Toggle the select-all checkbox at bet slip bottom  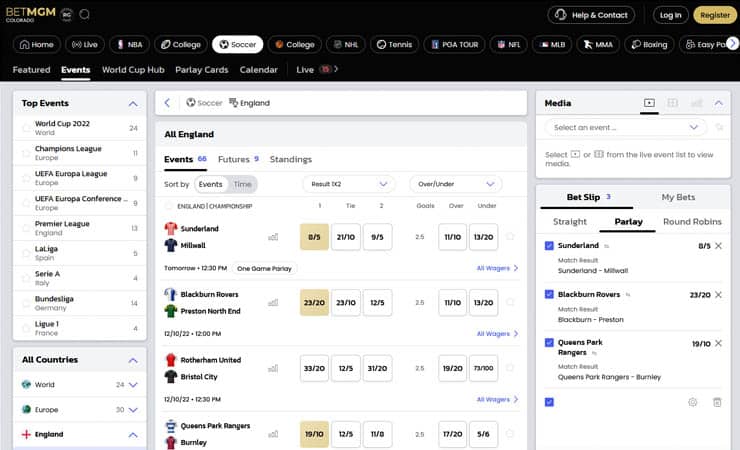coord(549,402)
